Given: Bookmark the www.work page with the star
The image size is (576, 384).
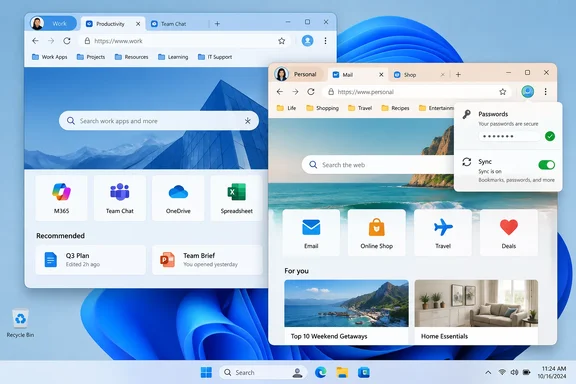Looking at the screenshot, I should click(x=281, y=41).
